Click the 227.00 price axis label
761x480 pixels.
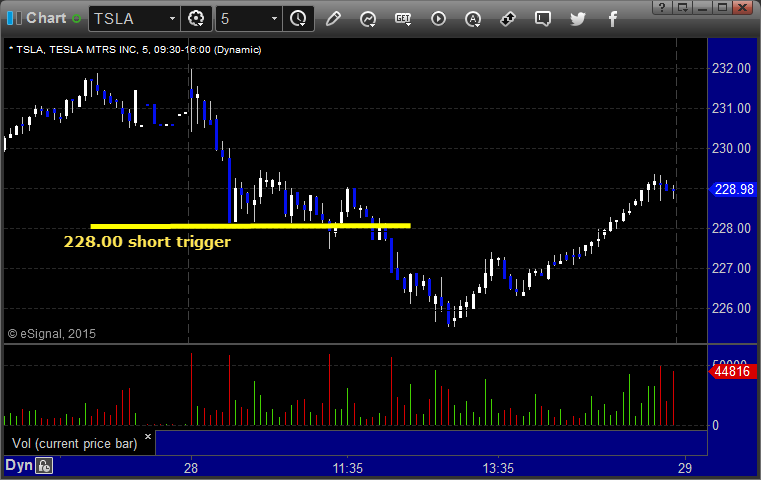tap(731, 268)
